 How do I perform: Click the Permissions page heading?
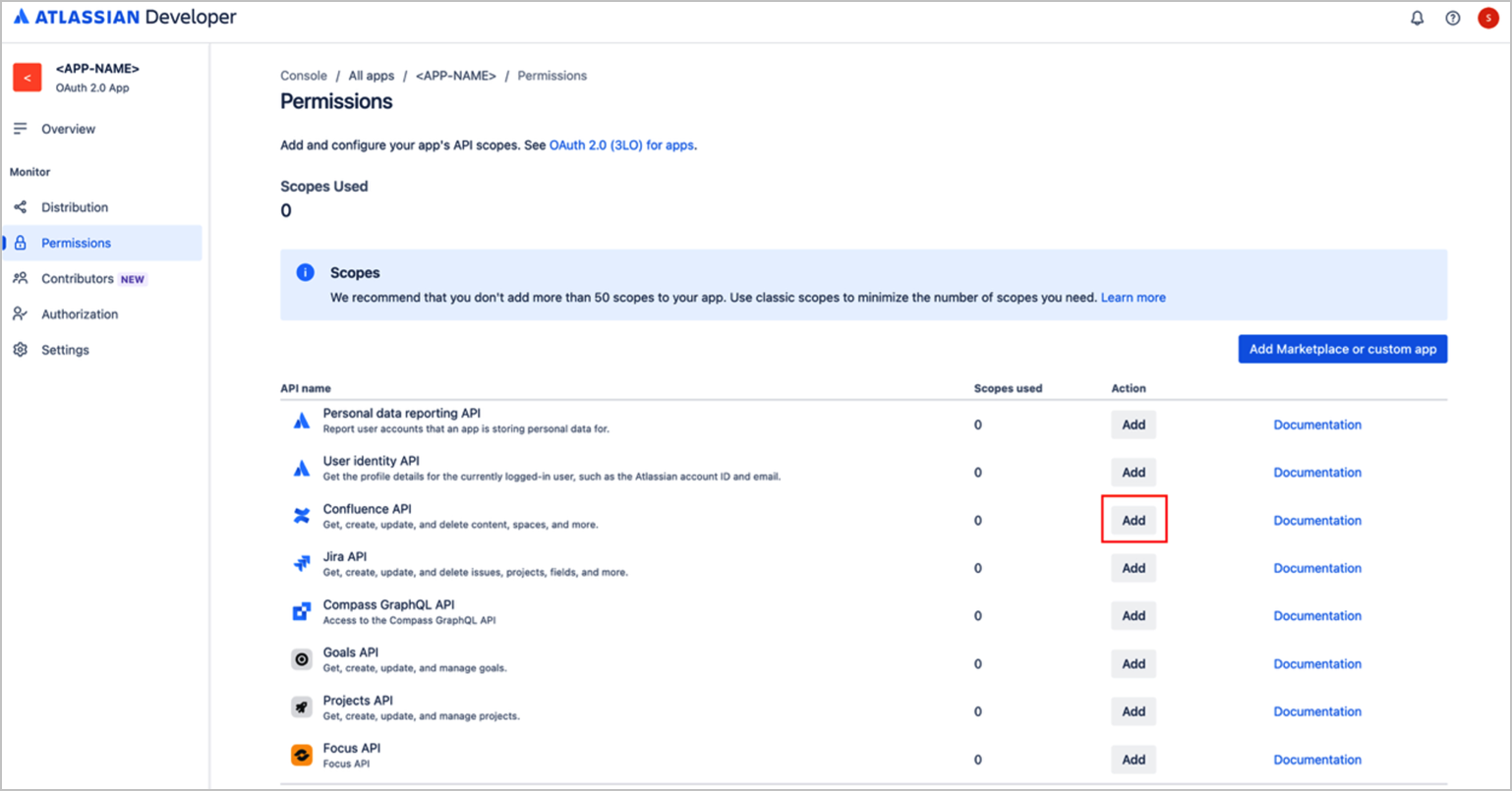tap(336, 101)
